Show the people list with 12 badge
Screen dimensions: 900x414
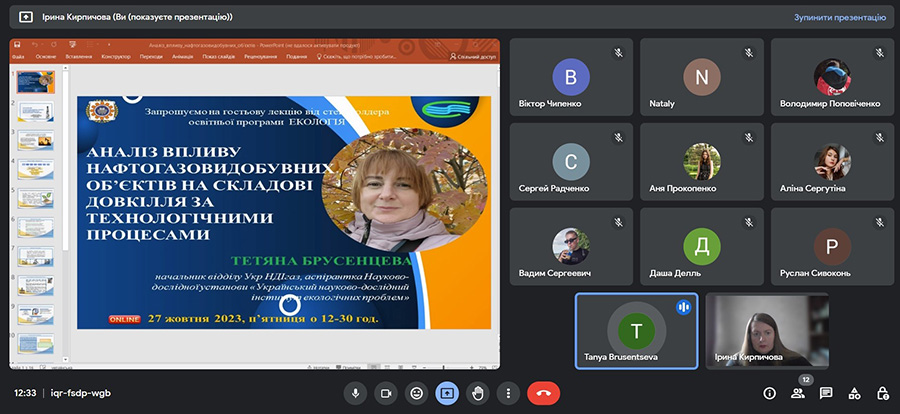(x=798, y=393)
